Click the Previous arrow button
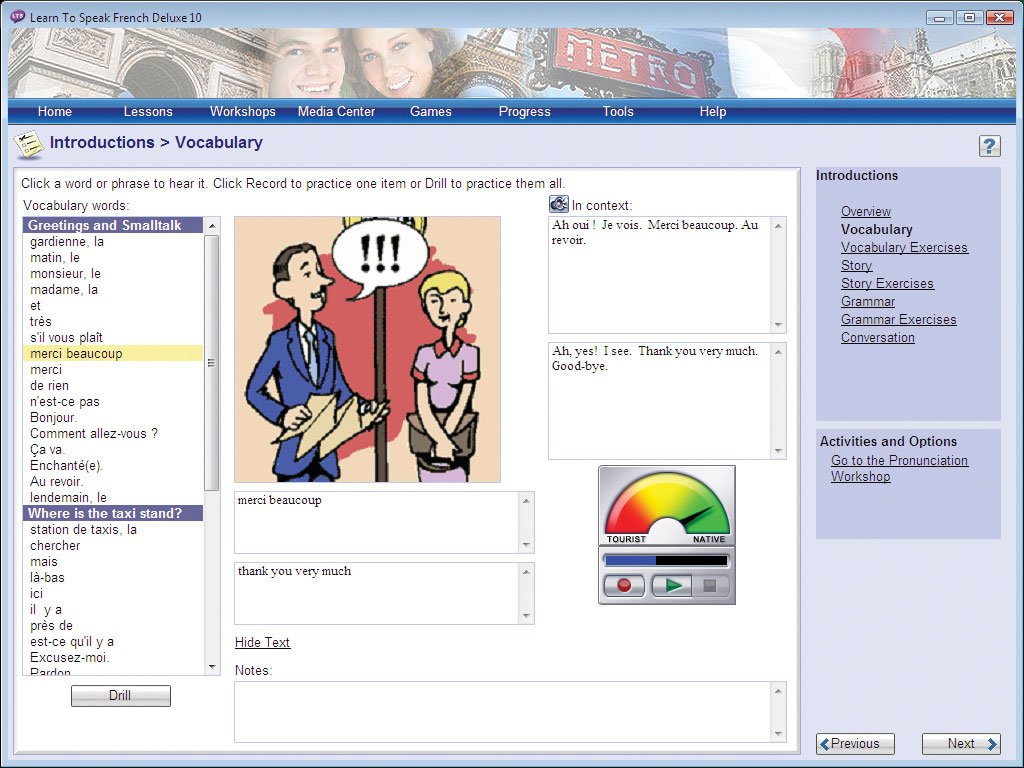1024x768 pixels. tap(855, 743)
